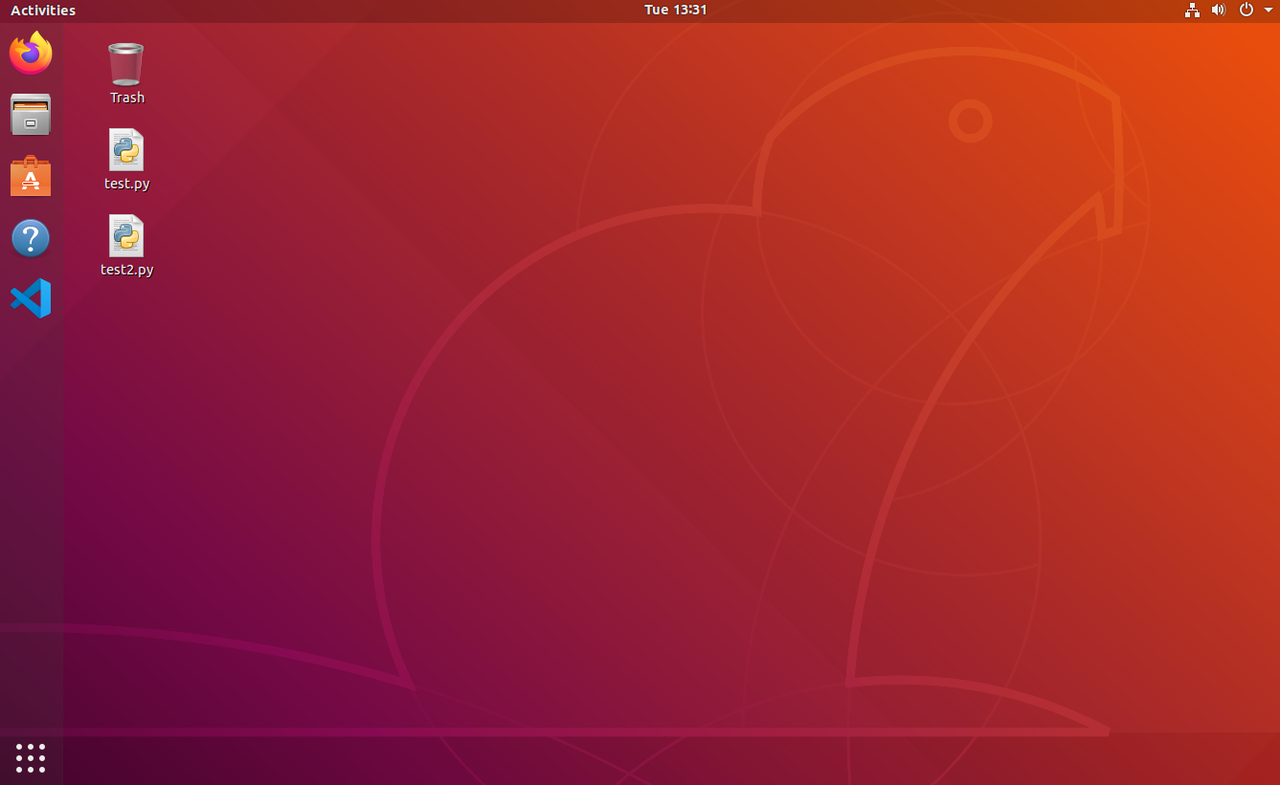Screen dimensions: 1280x785
Task: Expand the system menu arrow
Action: 1269,10
